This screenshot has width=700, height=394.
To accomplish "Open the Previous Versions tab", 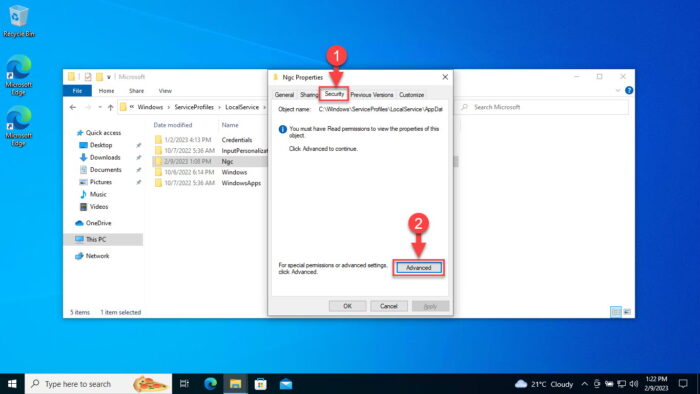I will (371, 95).
